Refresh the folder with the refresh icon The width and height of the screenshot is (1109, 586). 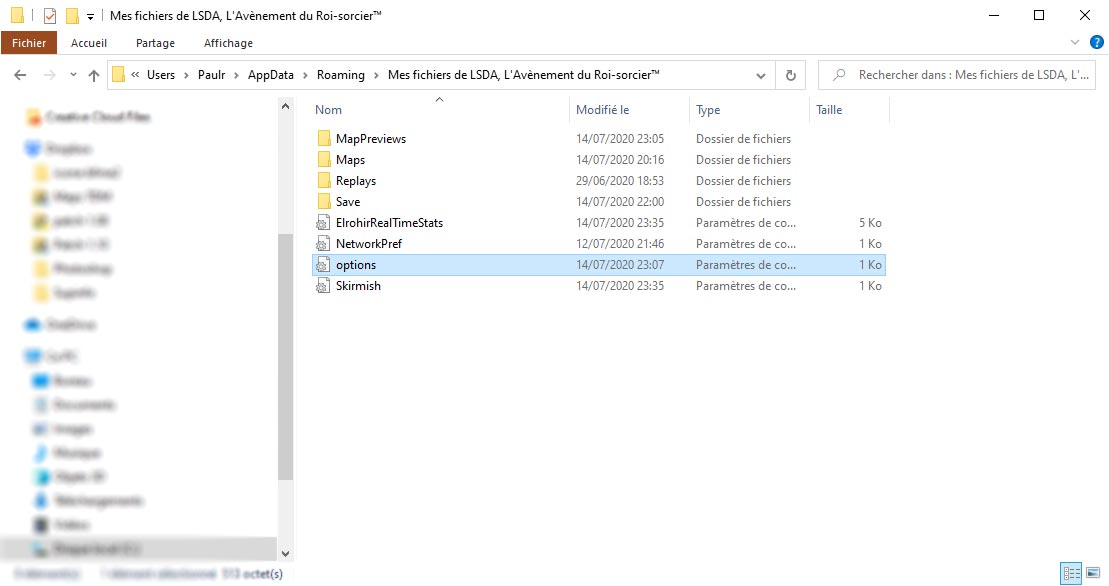pyautogui.click(x=791, y=75)
